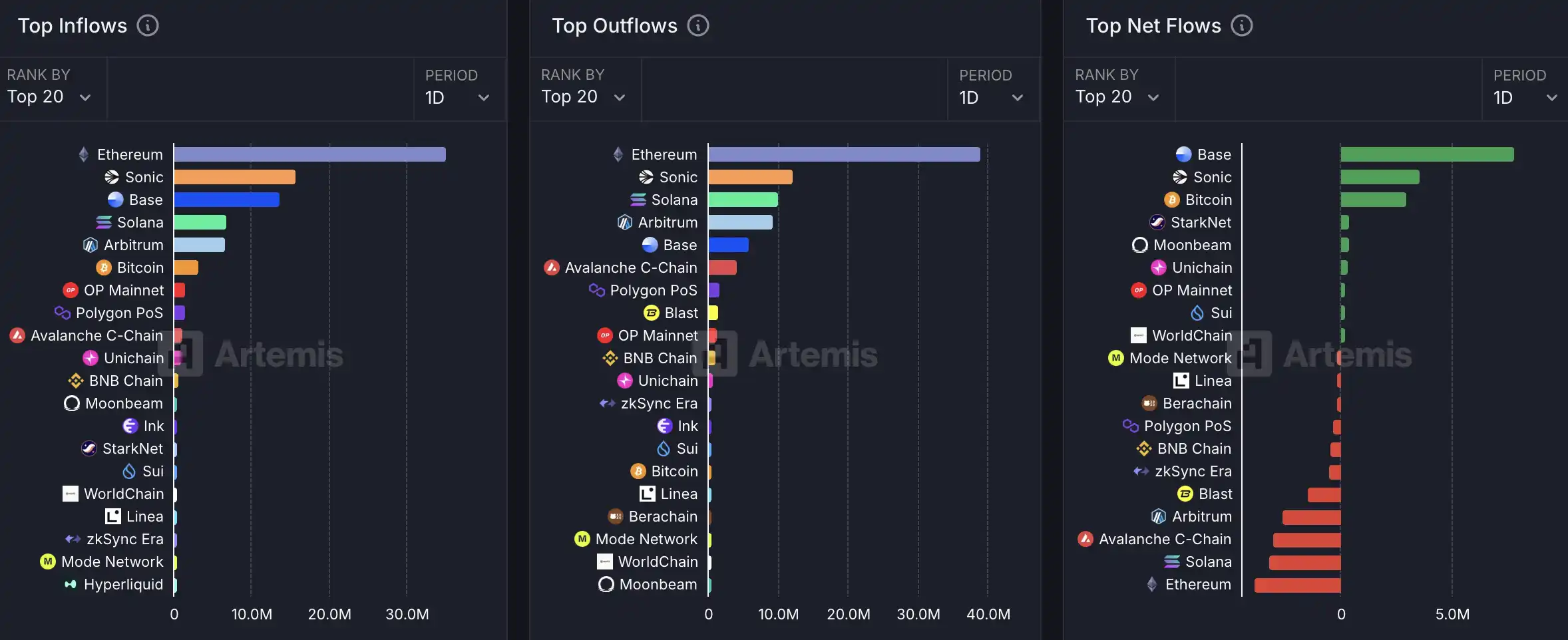Click Polygon PoS label in Top Outflows

[x=654, y=290]
